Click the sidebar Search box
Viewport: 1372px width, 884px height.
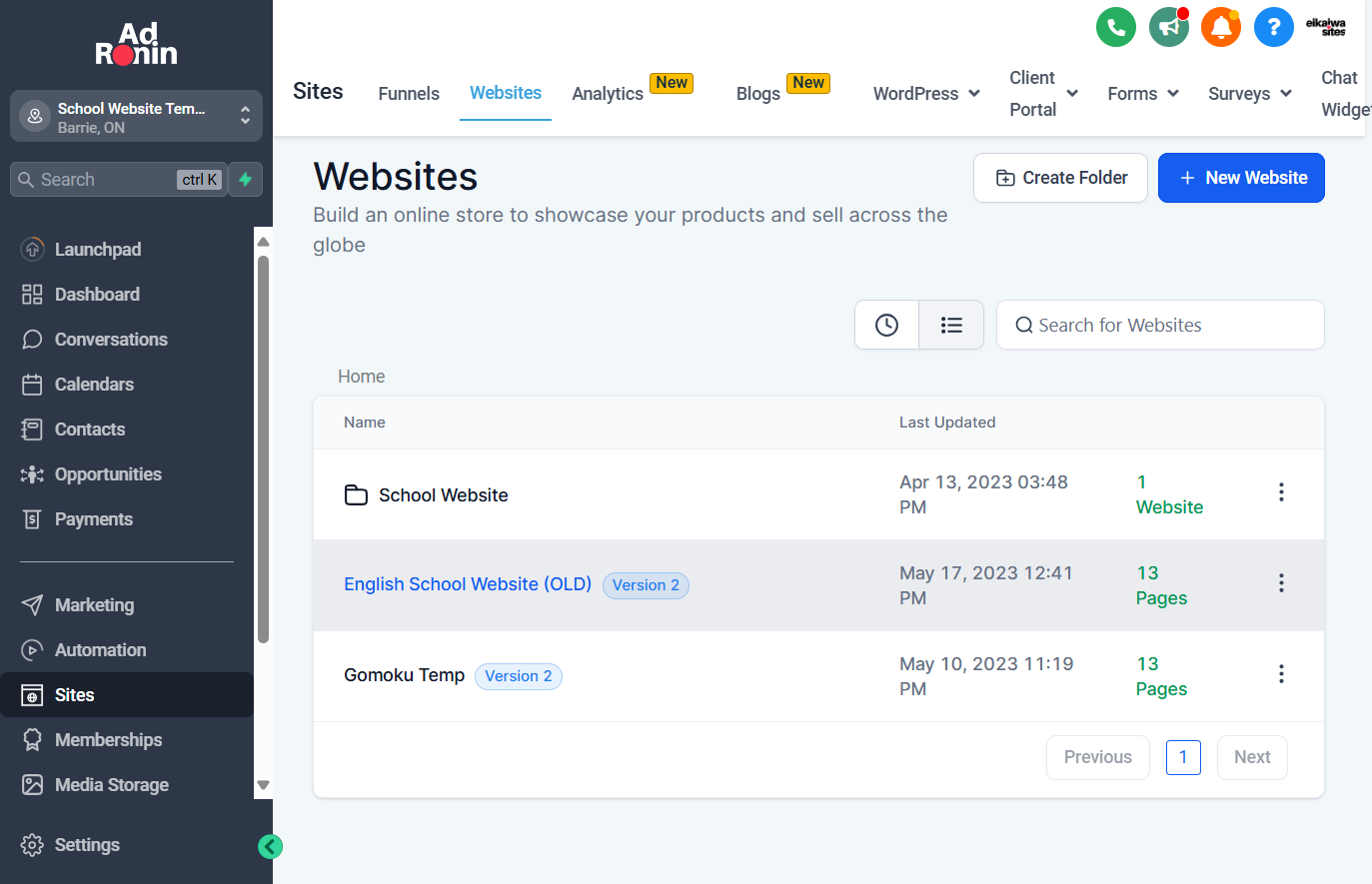point(118,180)
